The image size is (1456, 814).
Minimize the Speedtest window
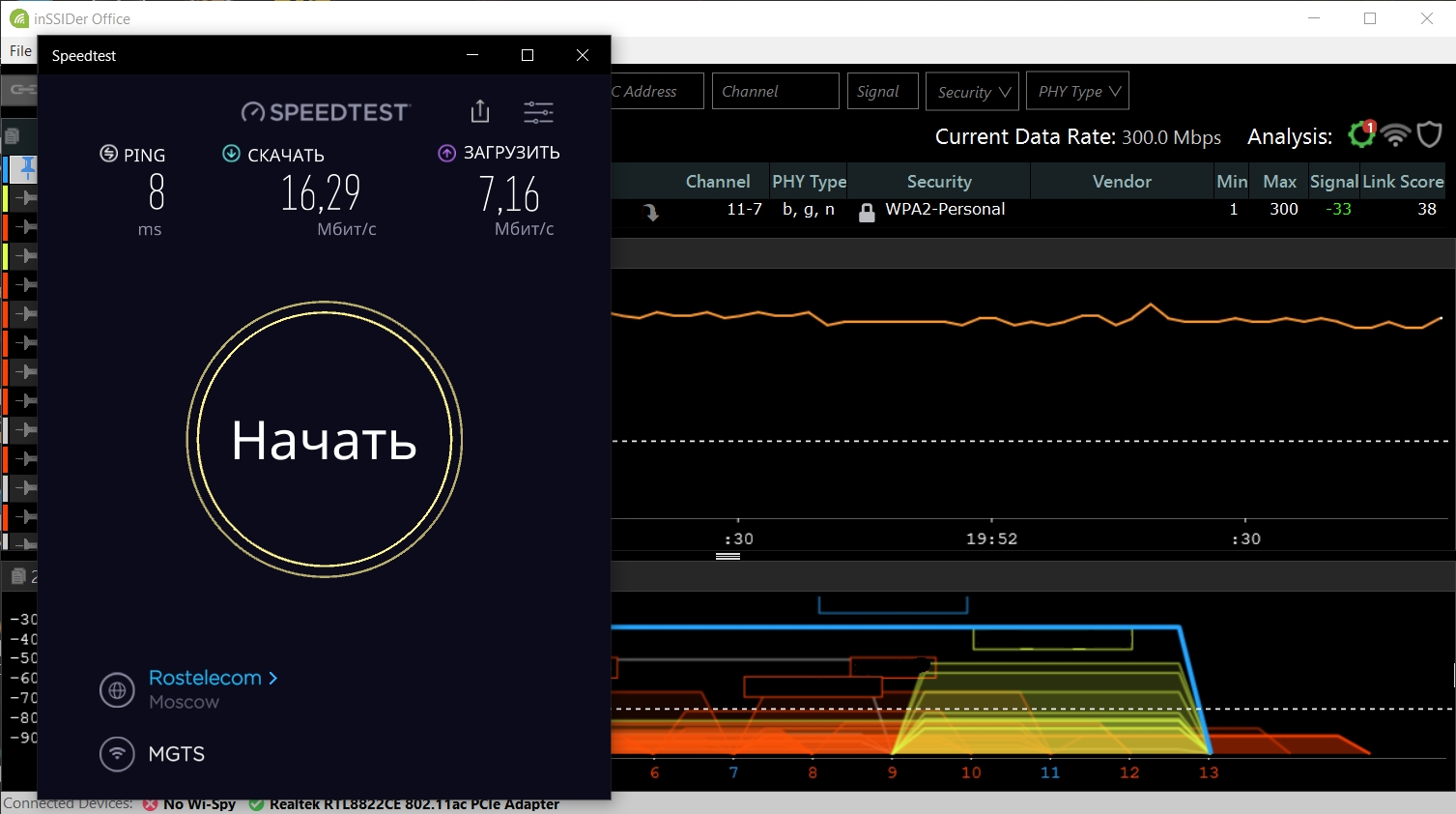click(472, 55)
